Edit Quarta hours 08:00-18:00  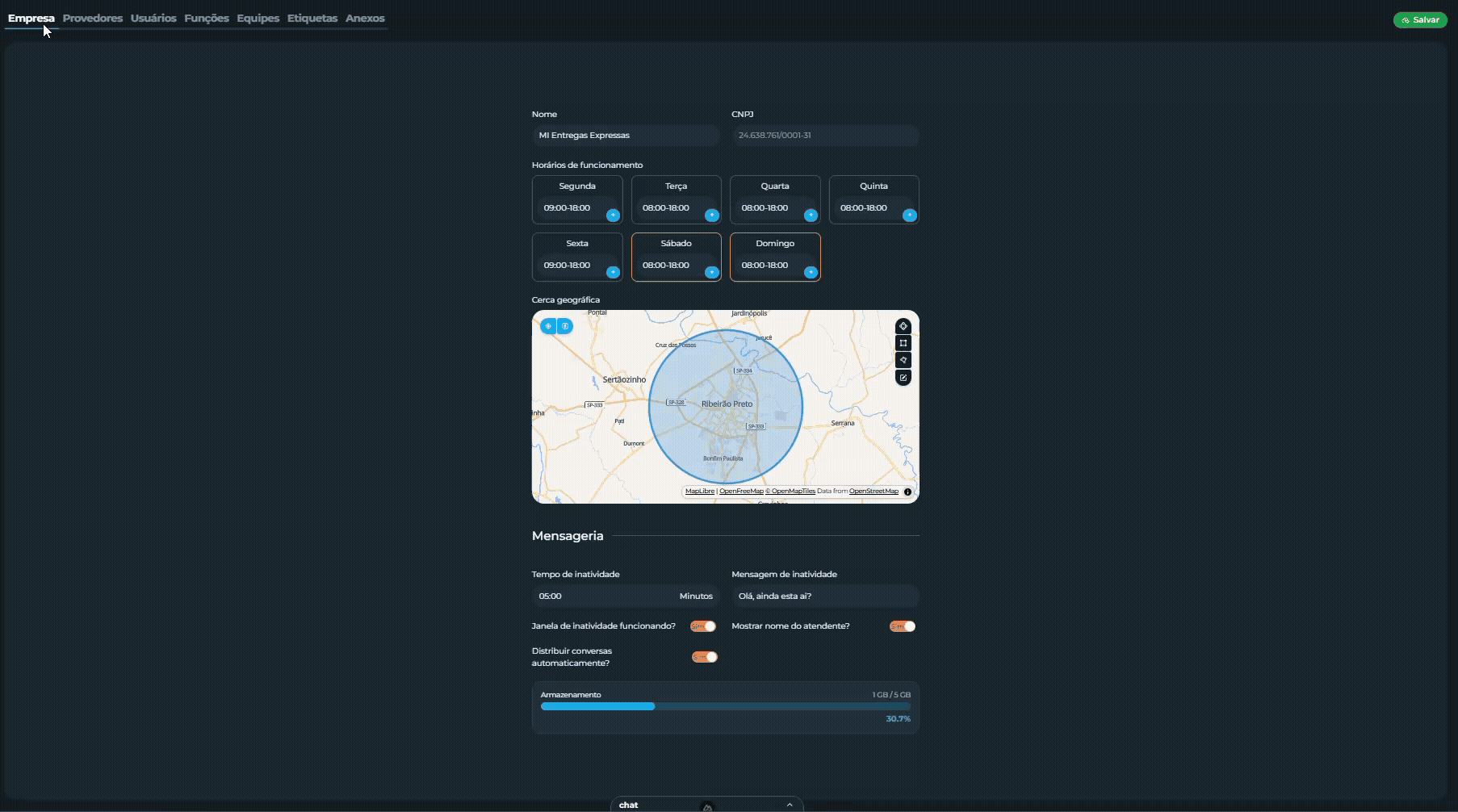(x=765, y=207)
